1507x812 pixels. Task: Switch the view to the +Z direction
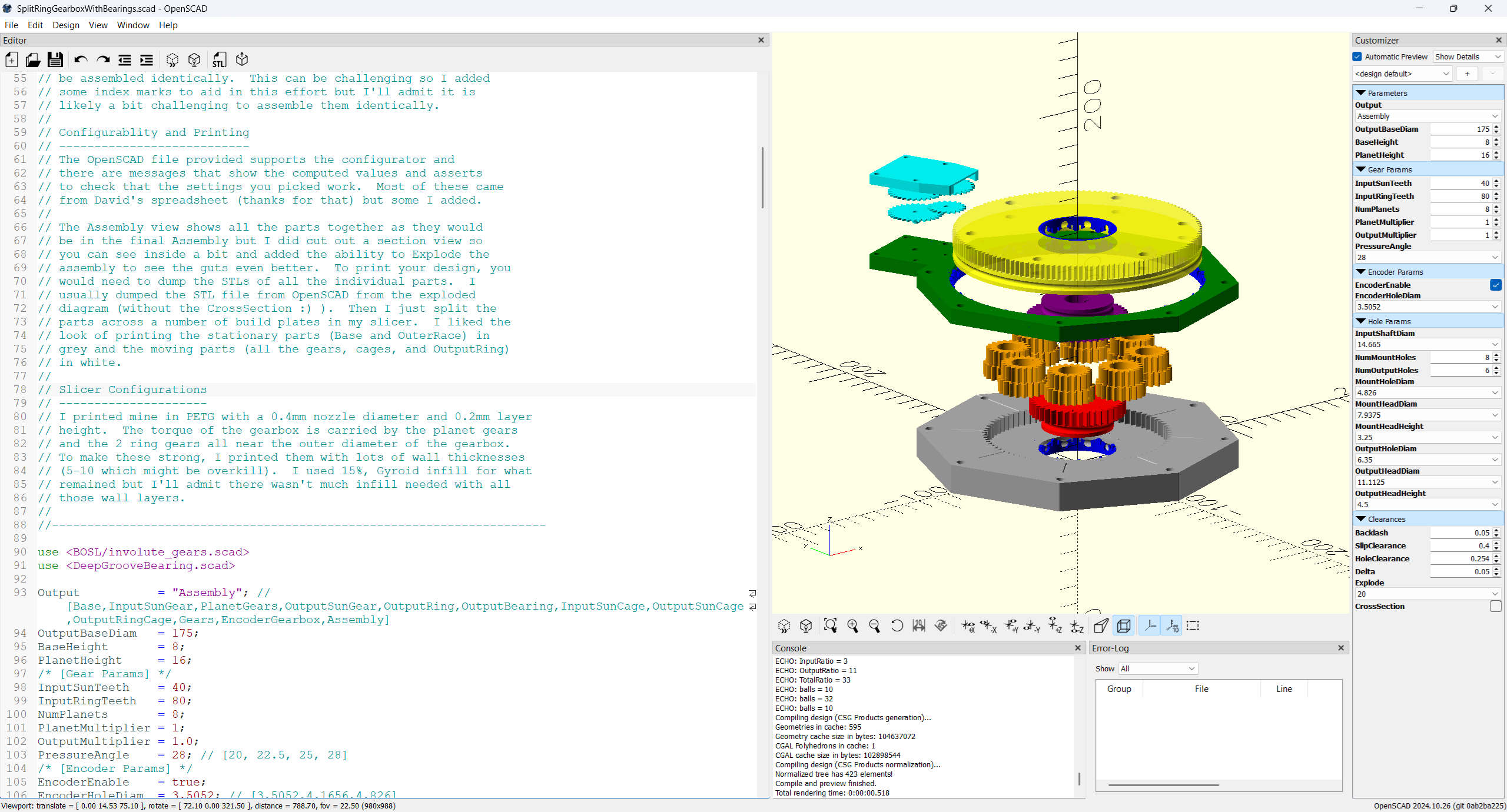(x=1055, y=625)
